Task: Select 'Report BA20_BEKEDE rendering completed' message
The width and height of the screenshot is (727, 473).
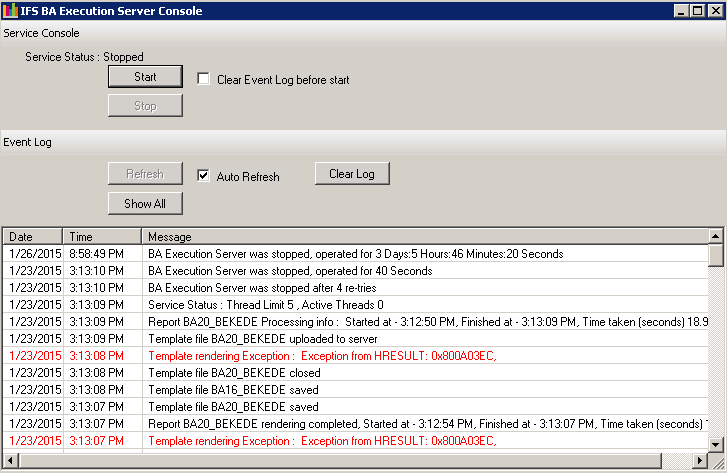Action: tap(427, 424)
